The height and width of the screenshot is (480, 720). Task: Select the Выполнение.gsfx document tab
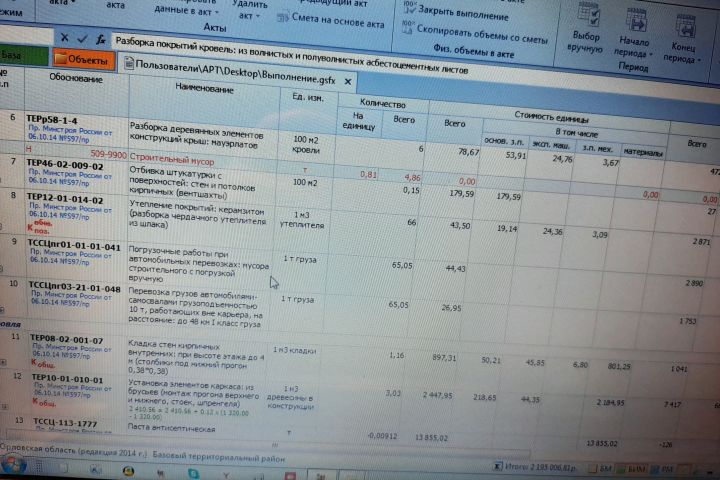click(x=235, y=72)
